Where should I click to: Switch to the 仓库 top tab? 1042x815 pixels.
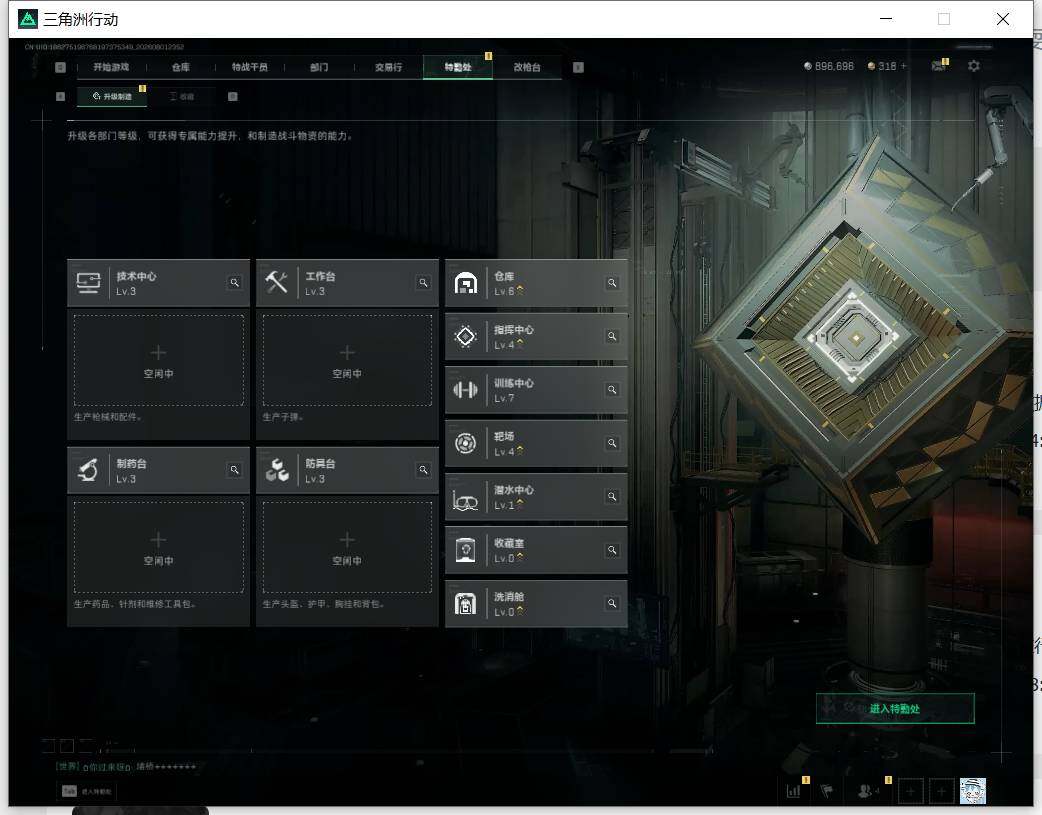(x=181, y=67)
